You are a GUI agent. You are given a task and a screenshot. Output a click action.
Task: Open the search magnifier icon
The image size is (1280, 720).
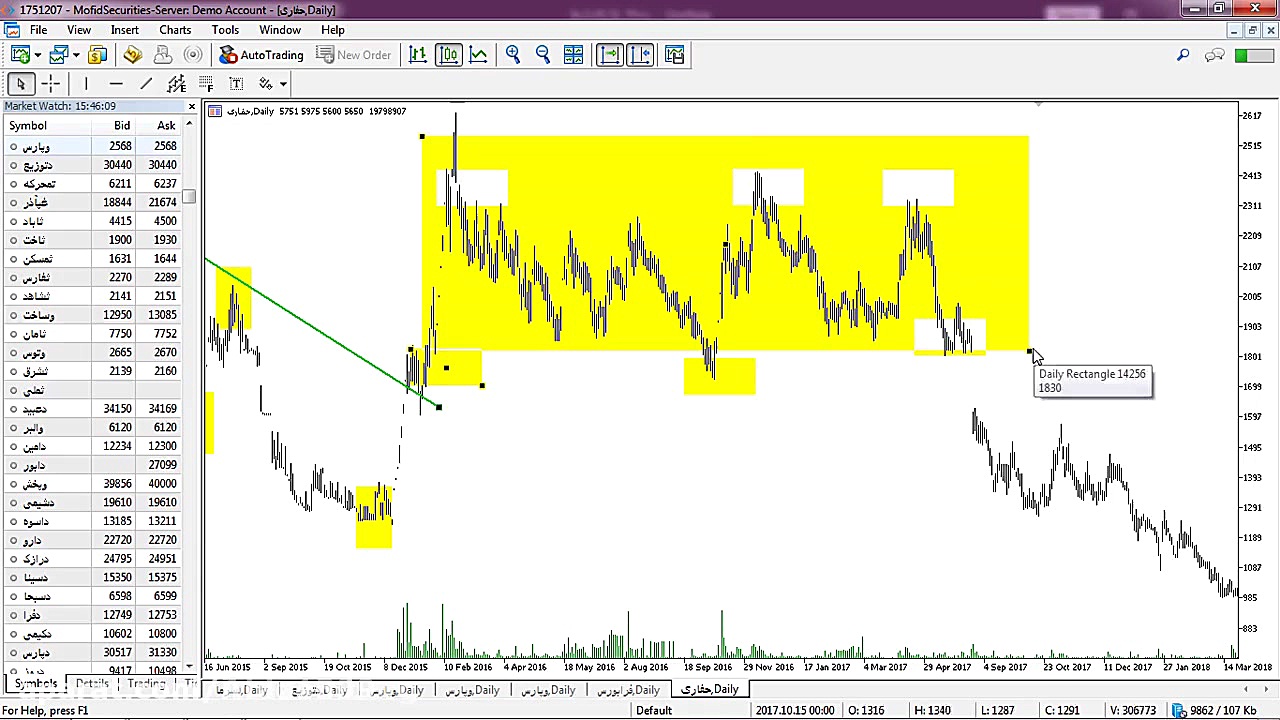pyautogui.click(x=1183, y=55)
